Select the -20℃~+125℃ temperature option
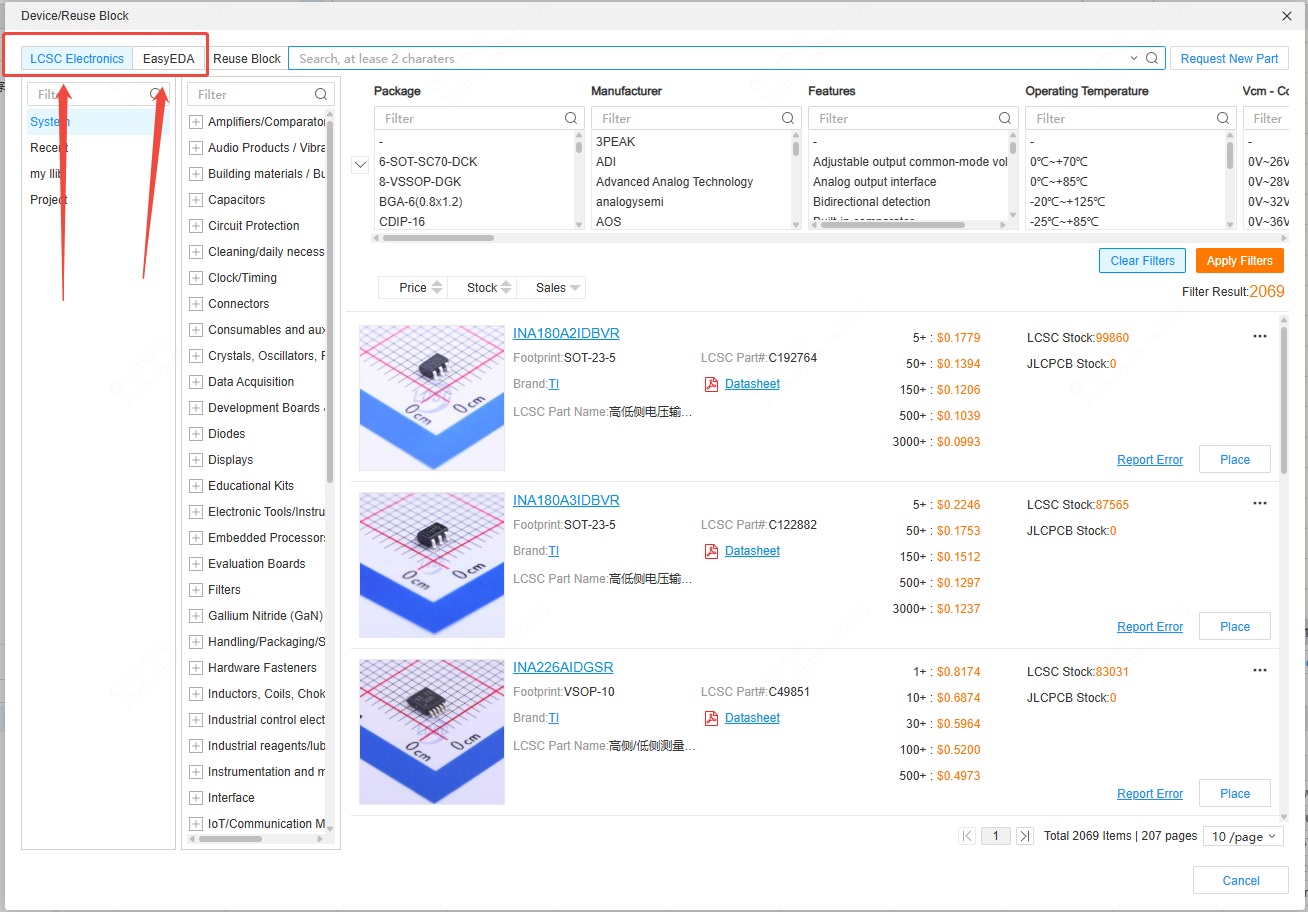The image size is (1308, 912). coord(1066,202)
